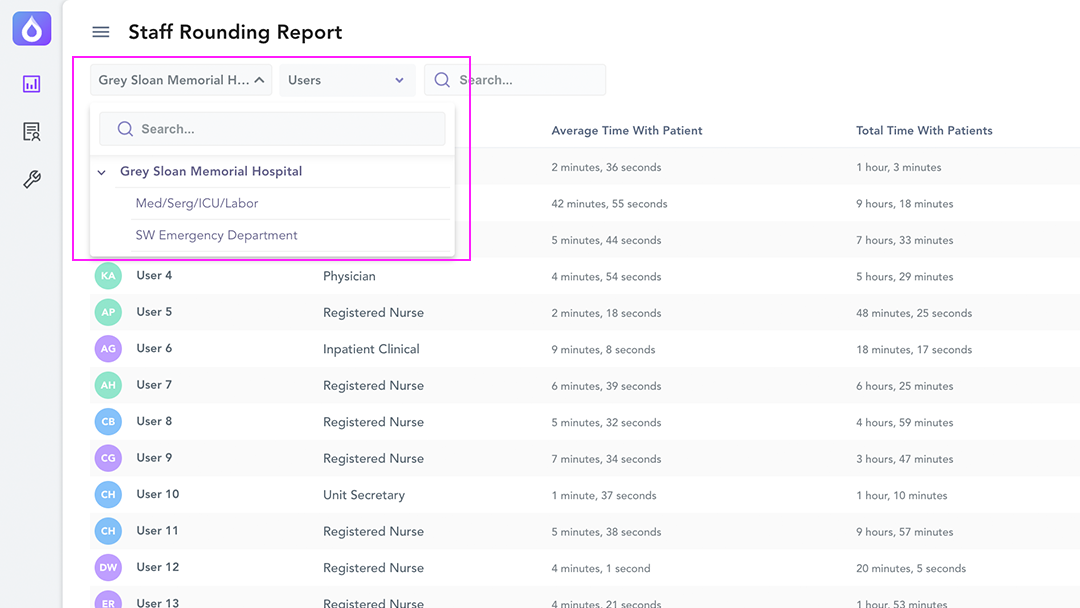Click the KA avatar for User 4
1080x608 pixels.
(108, 276)
